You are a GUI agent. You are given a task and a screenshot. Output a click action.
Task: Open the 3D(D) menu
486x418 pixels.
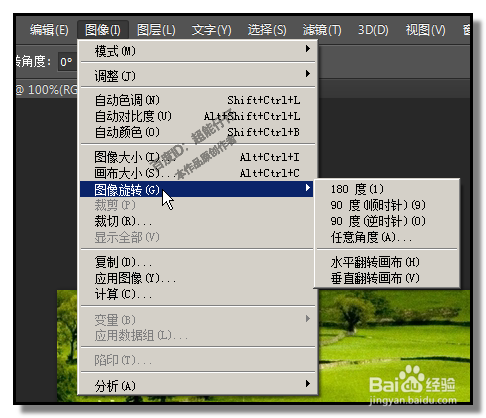(x=373, y=30)
